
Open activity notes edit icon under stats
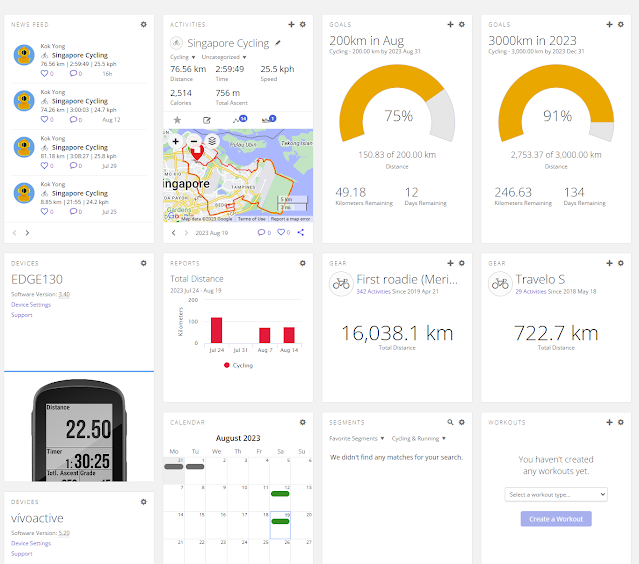pyautogui.click(x=207, y=120)
